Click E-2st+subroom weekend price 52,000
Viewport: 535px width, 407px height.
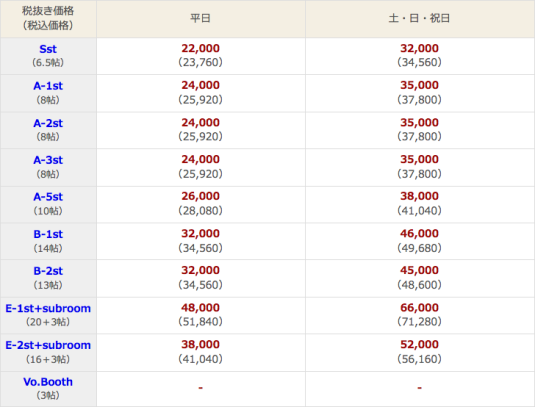click(x=419, y=345)
